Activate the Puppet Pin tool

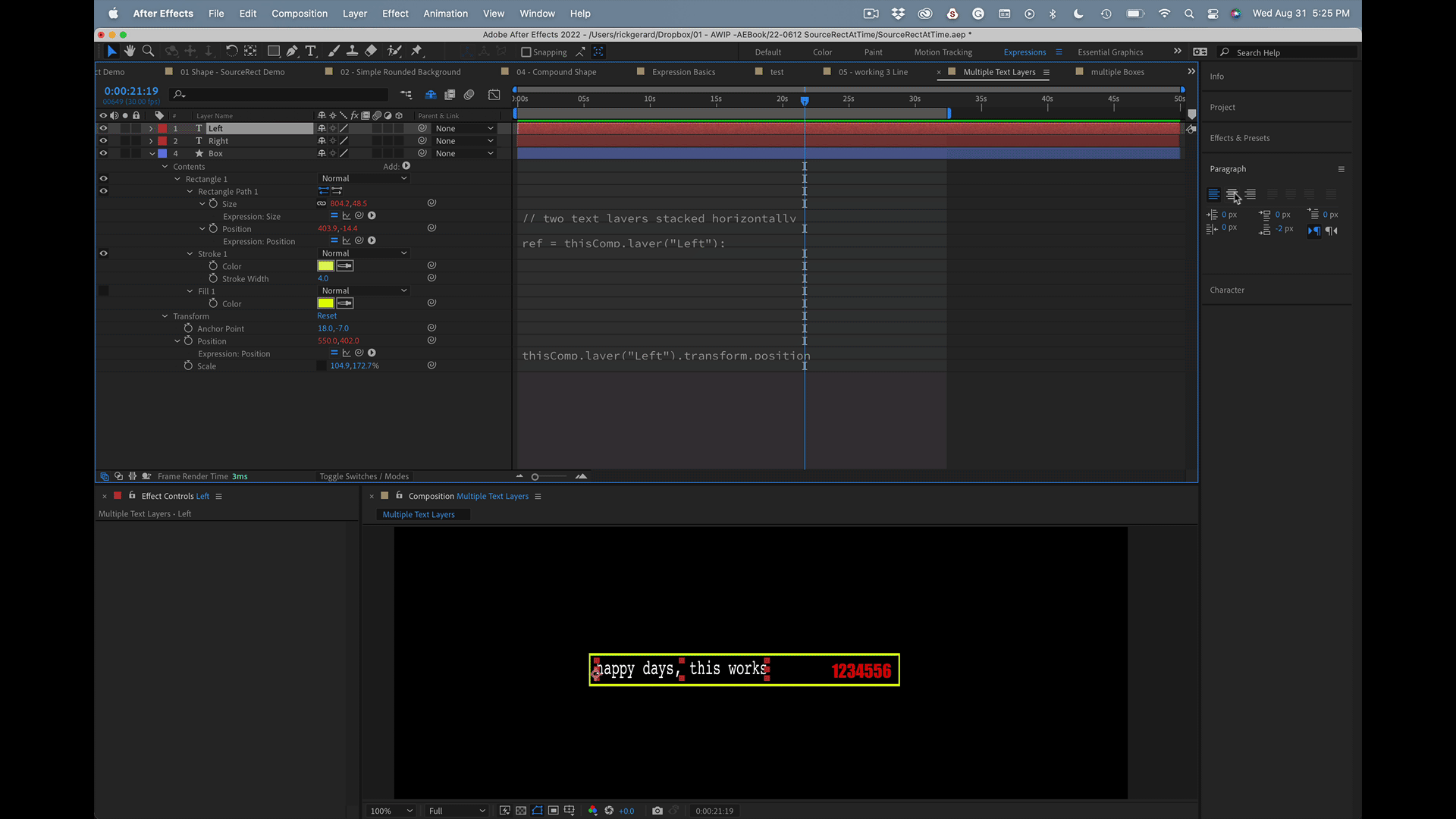(416, 51)
